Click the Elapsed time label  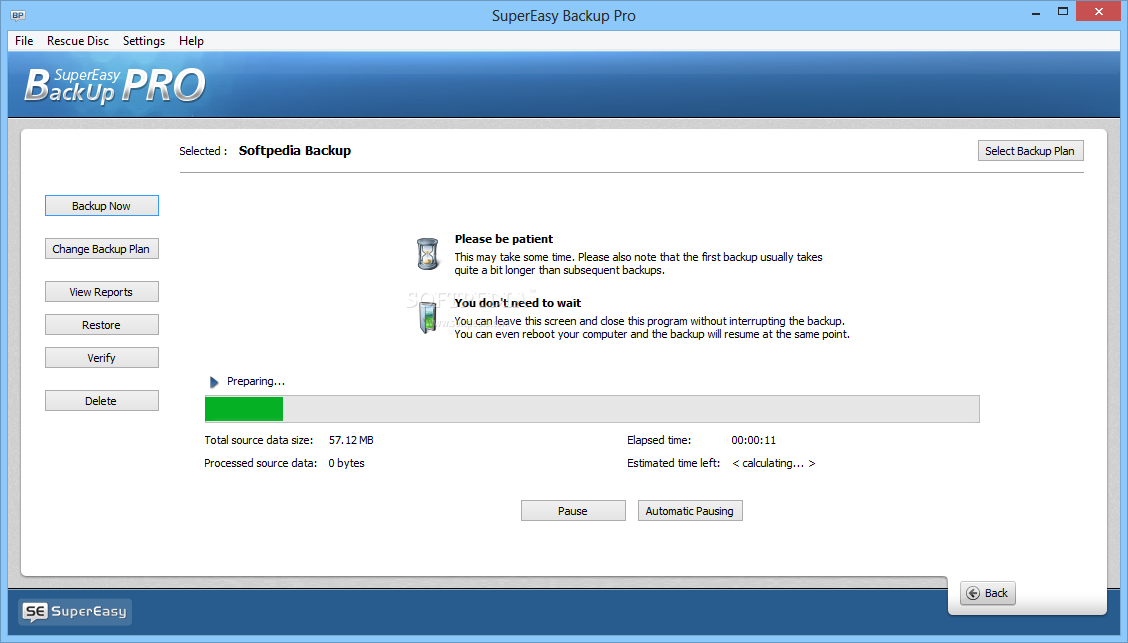[659, 440]
